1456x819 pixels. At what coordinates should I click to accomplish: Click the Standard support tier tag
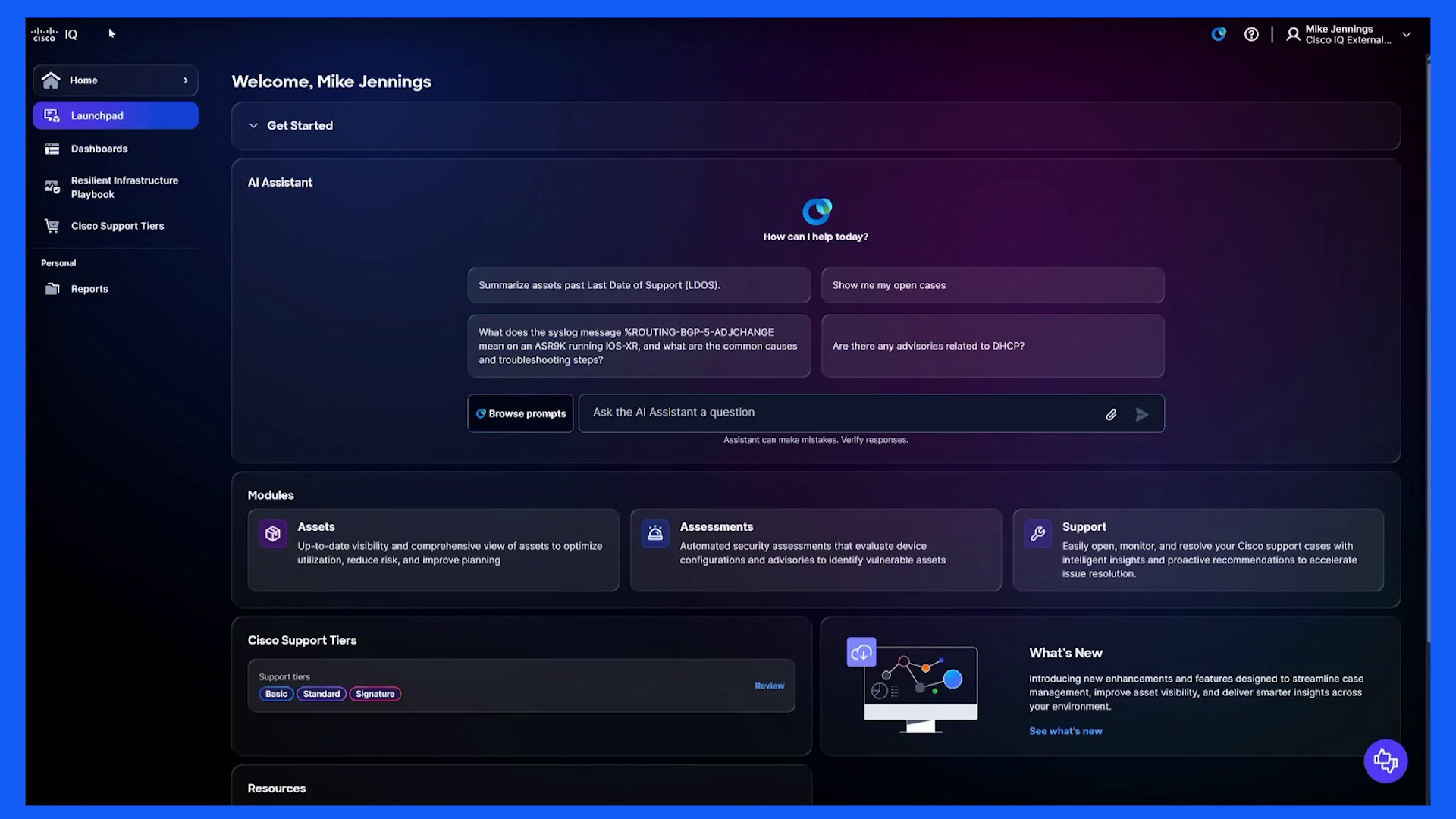tap(322, 694)
